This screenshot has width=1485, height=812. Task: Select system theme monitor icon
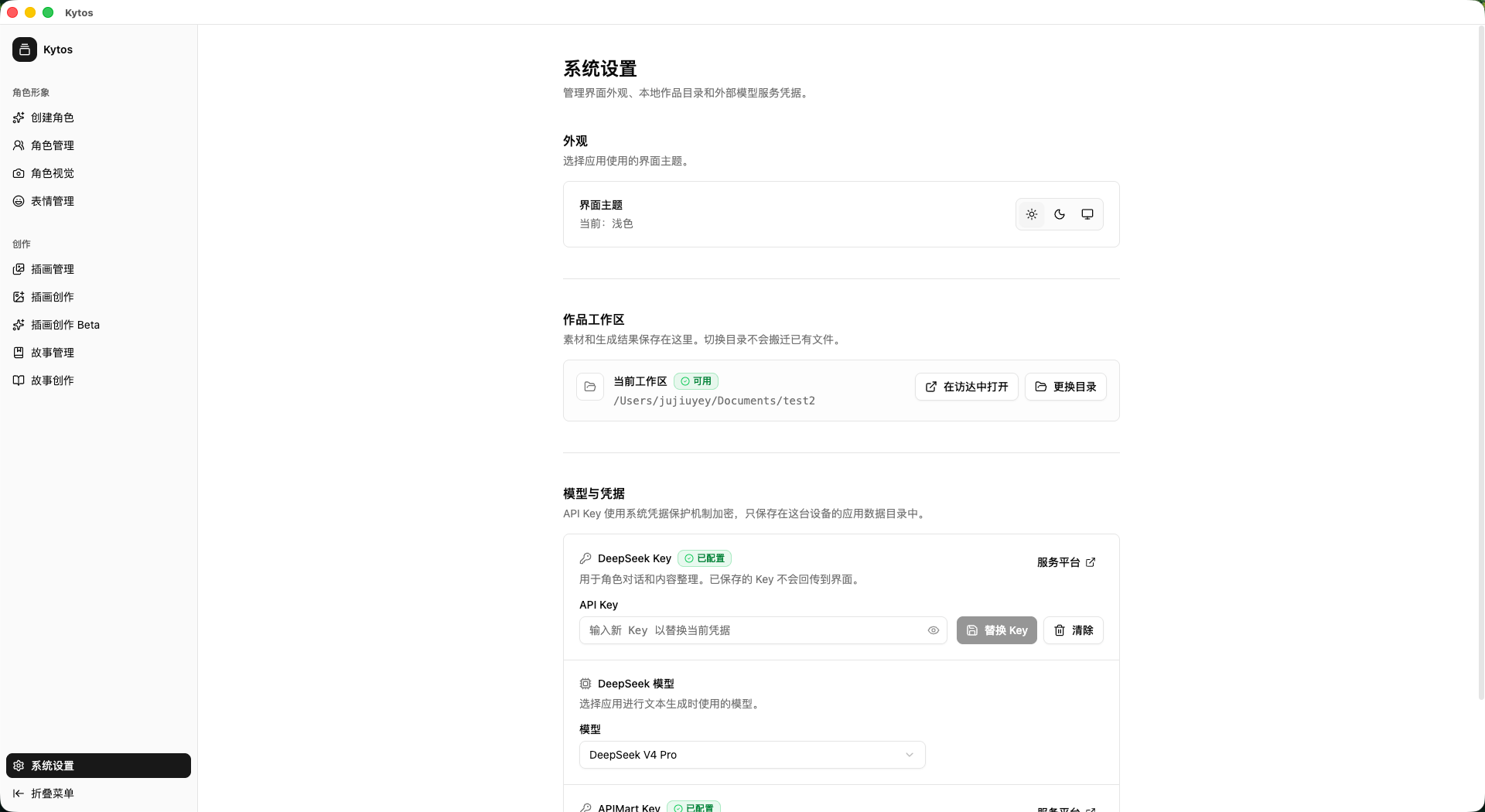pos(1087,214)
